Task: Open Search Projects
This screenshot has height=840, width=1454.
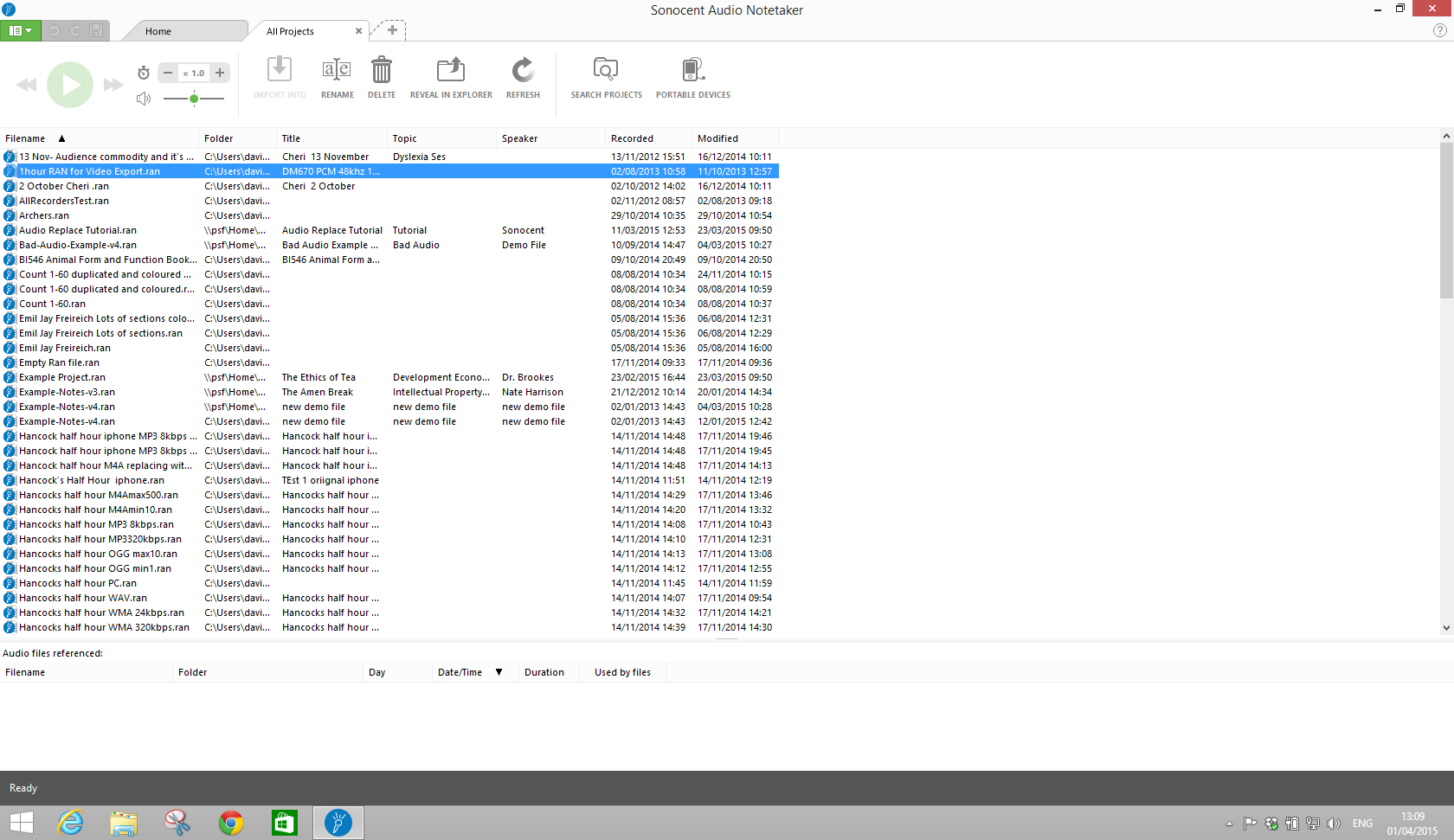Action: [x=606, y=77]
